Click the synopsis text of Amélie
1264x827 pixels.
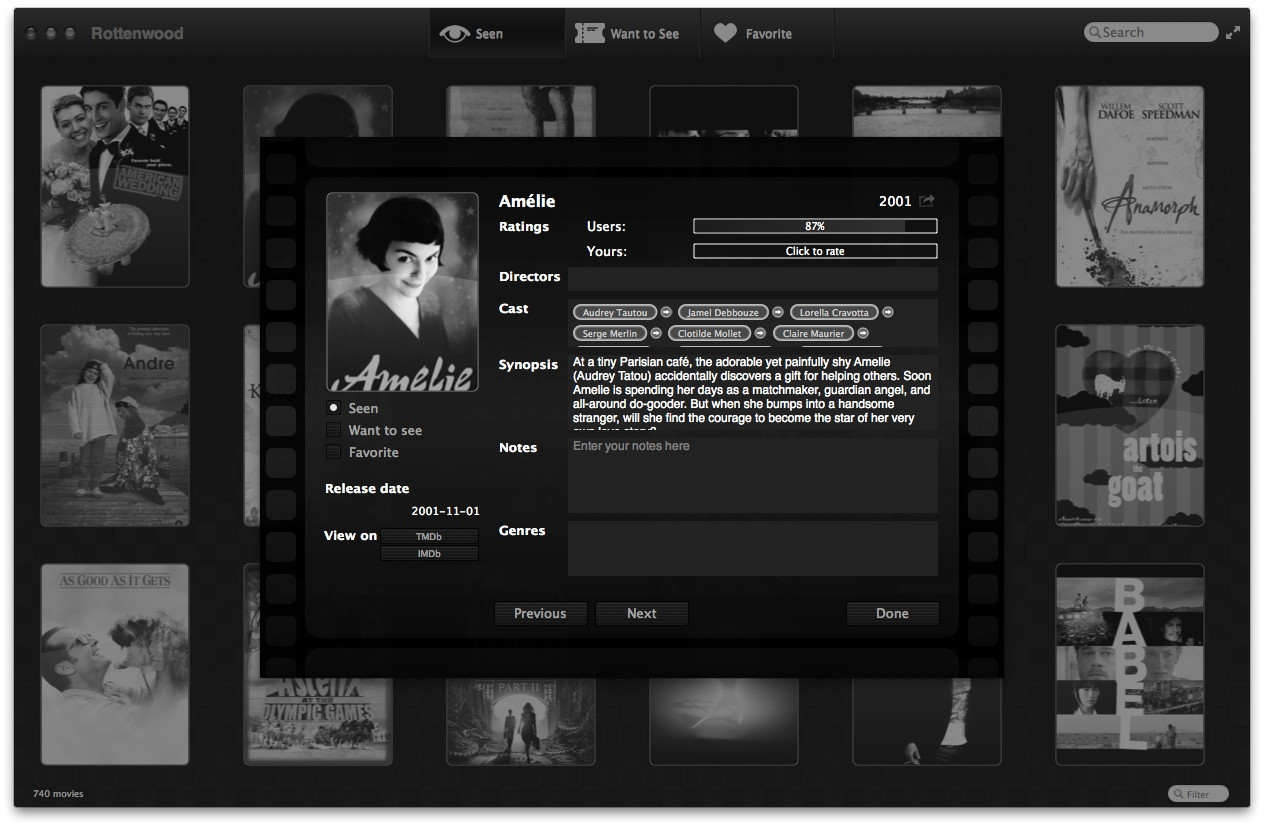pos(753,392)
